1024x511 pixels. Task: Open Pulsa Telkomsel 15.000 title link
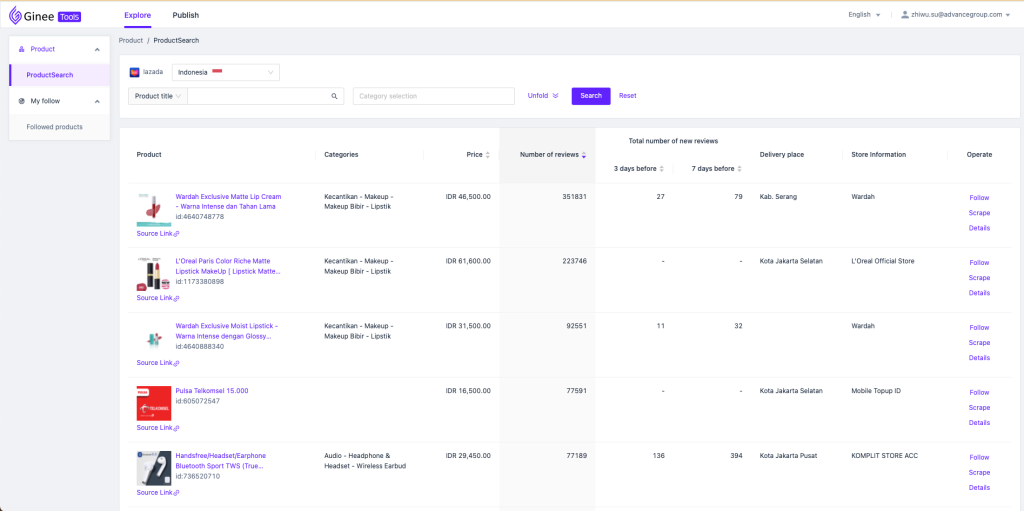pos(212,391)
